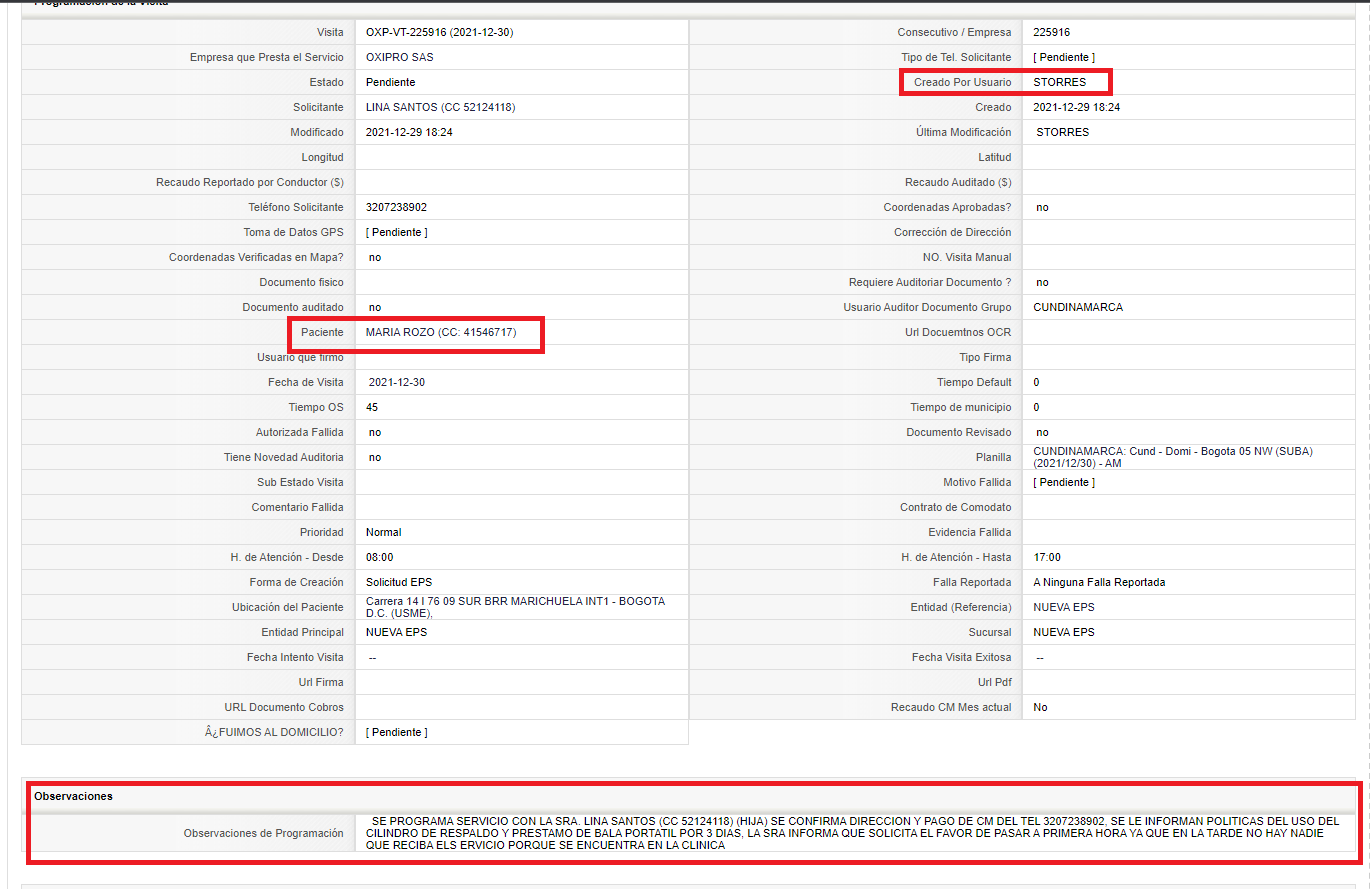Select Entidad (Referencia) value NUEVA EPS
This screenshot has height=889, width=1370.
click(1064, 607)
